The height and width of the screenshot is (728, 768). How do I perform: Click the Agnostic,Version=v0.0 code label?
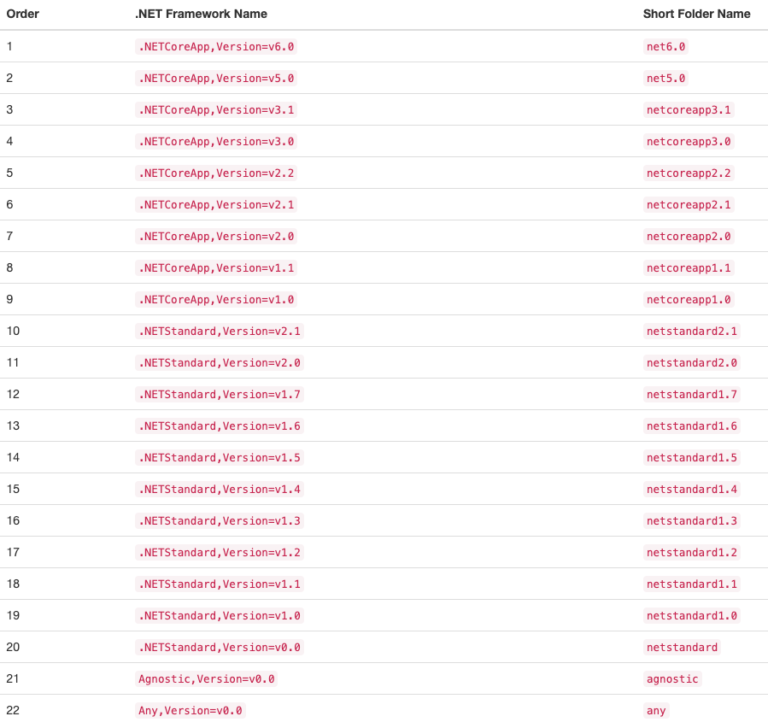pos(206,679)
